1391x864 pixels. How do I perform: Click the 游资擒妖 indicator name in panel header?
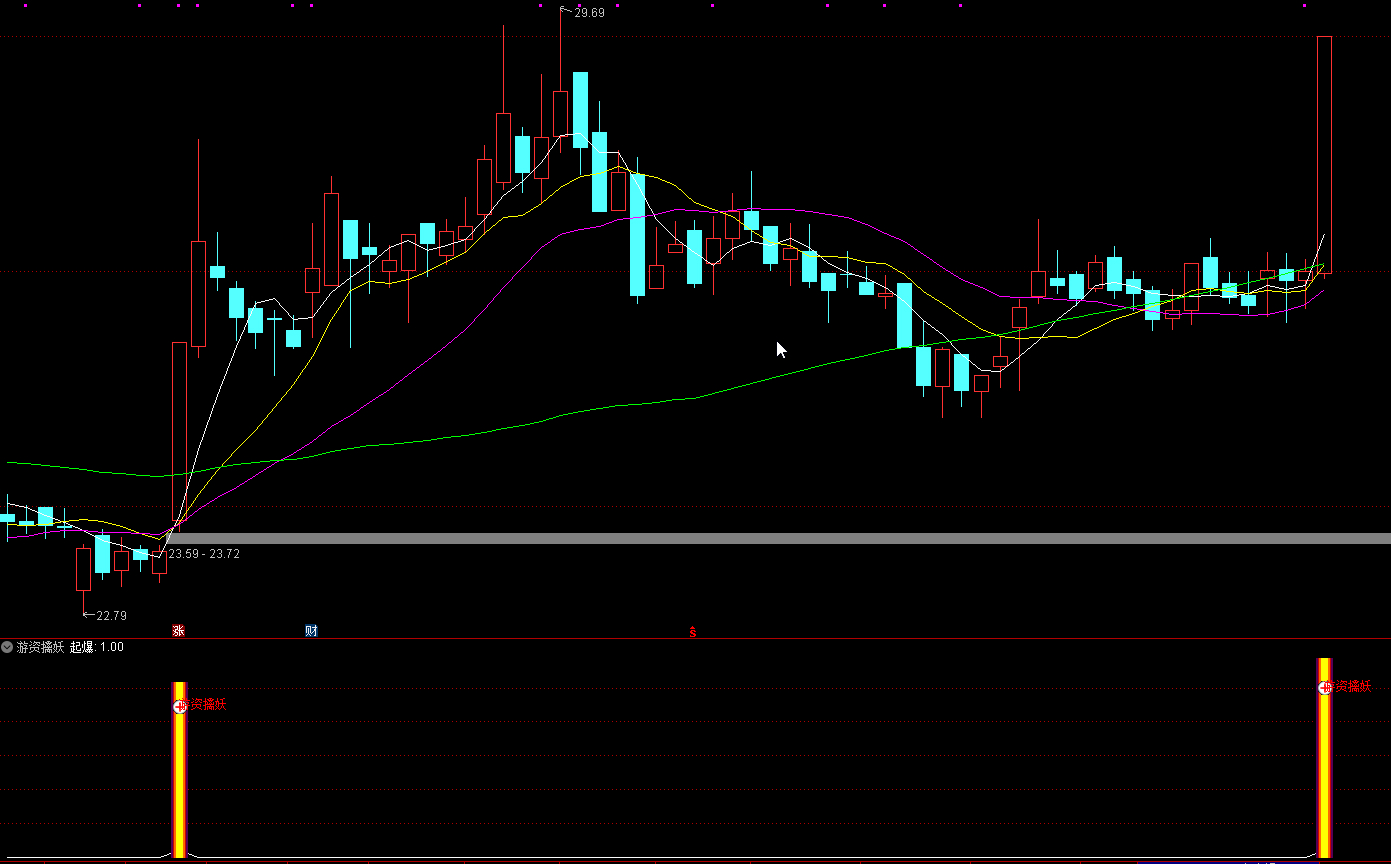click(x=40, y=647)
